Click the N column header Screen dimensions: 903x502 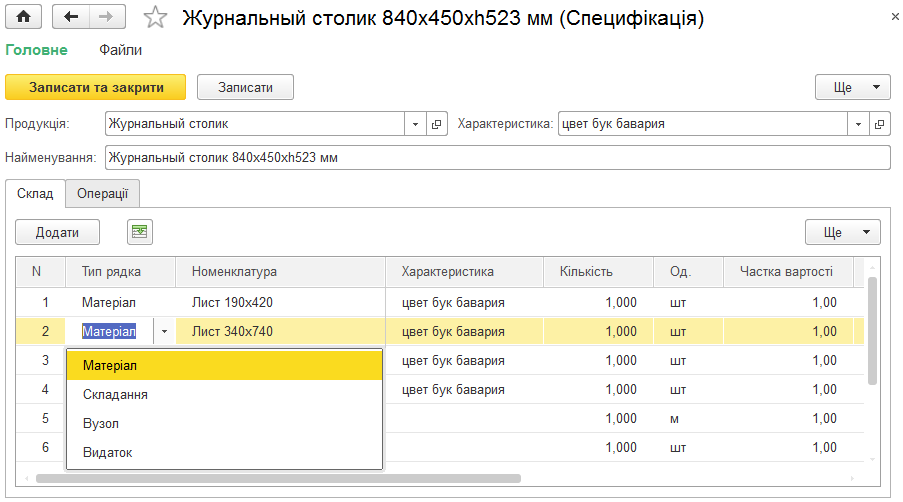(41, 272)
